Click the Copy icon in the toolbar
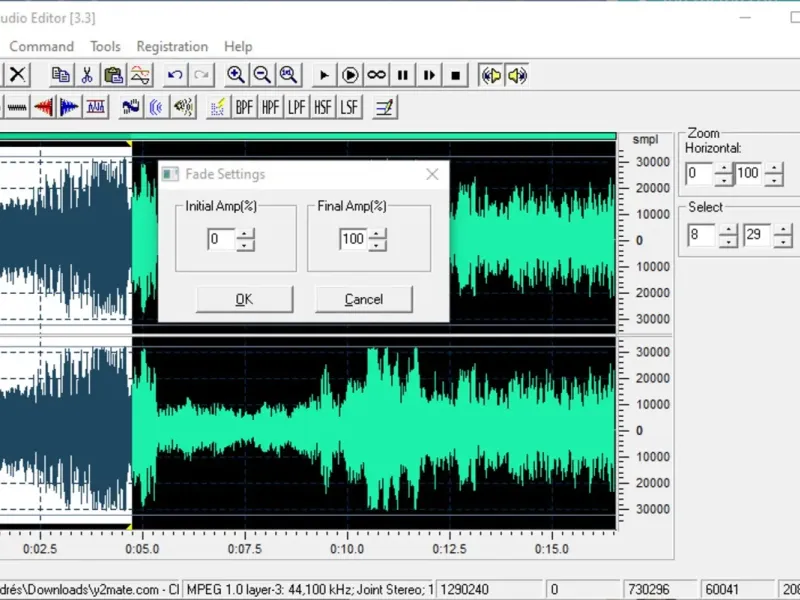 pos(61,75)
